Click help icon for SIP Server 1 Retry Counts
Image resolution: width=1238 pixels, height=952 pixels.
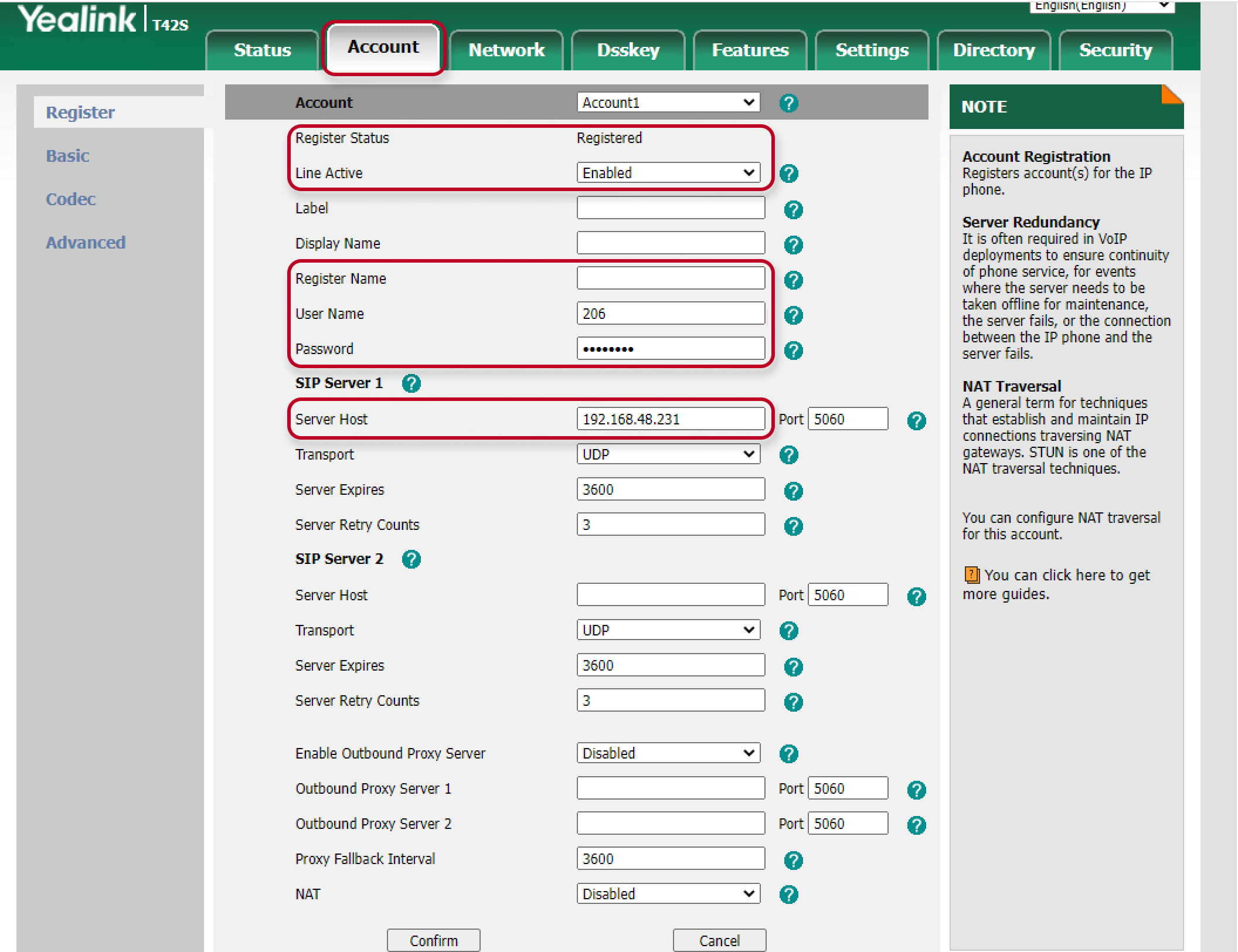pyautogui.click(x=793, y=526)
